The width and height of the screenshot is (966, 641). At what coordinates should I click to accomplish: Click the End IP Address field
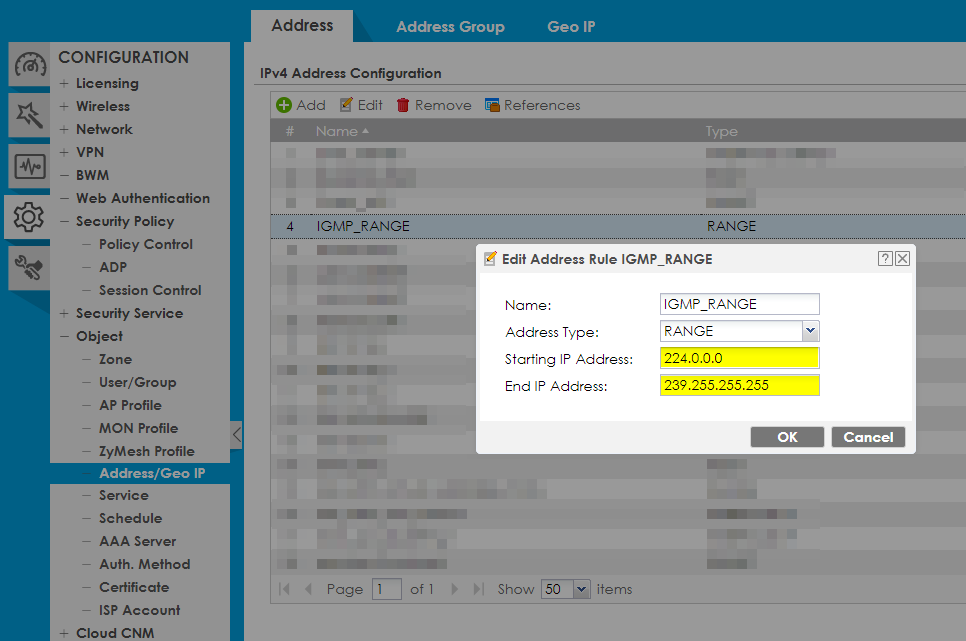pyautogui.click(x=739, y=385)
